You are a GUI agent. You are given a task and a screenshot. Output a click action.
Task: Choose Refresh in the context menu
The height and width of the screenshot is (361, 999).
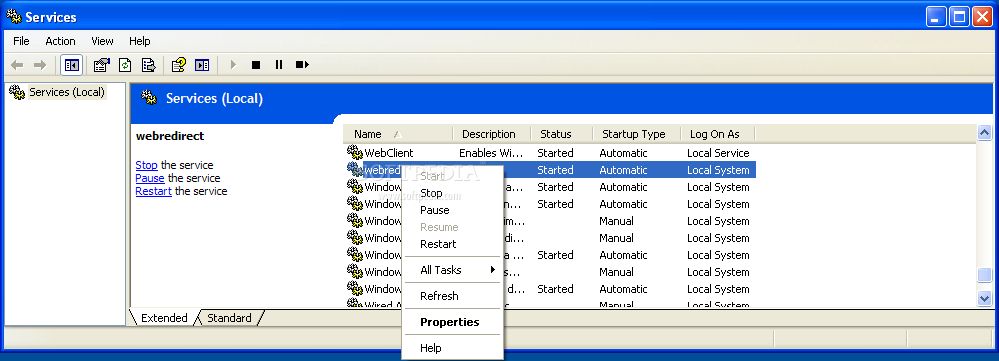point(452,296)
